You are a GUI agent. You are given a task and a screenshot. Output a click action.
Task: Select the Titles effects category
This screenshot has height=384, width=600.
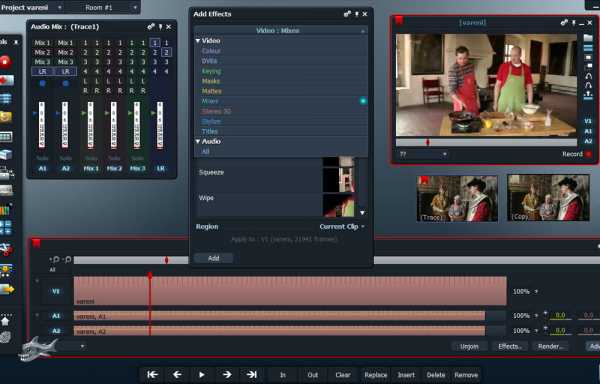click(210, 131)
